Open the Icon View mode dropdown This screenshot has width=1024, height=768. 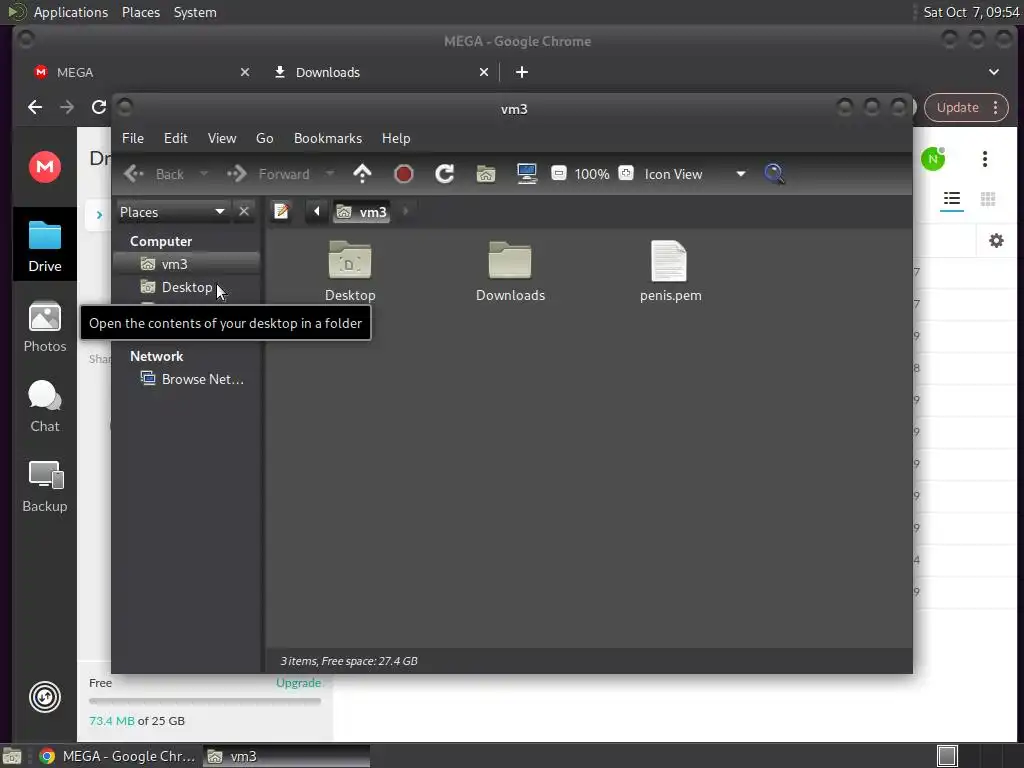pyautogui.click(x=695, y=174)
